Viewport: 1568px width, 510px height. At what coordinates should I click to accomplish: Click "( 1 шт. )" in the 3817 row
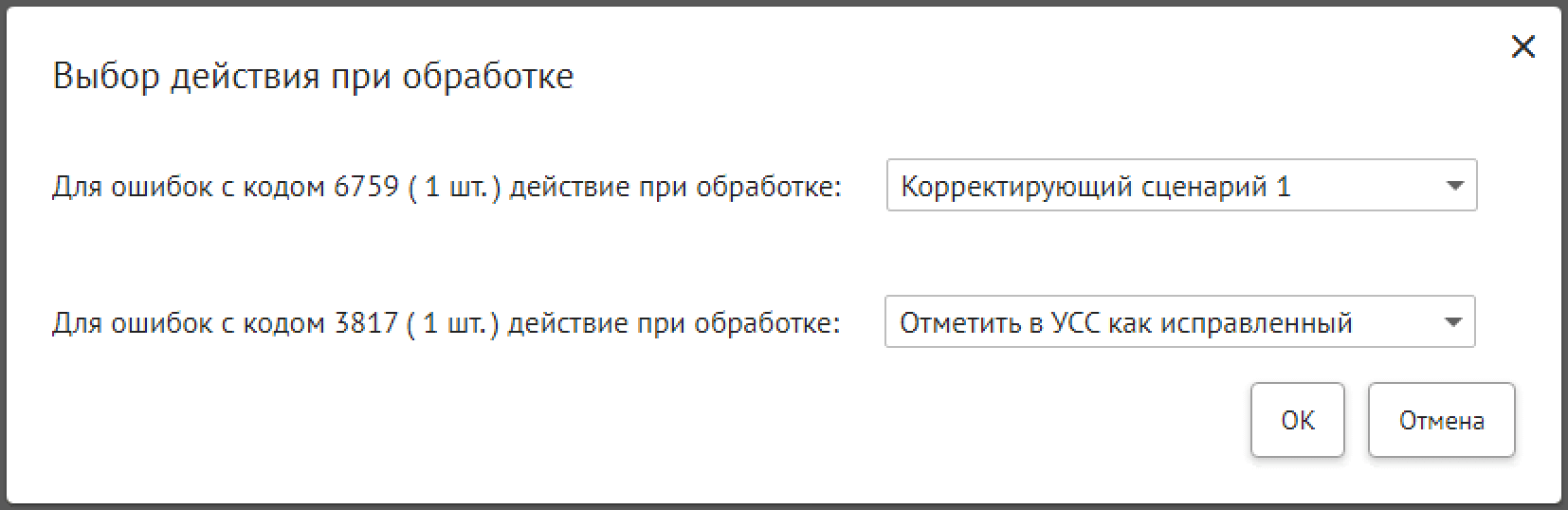click(452, 323)
